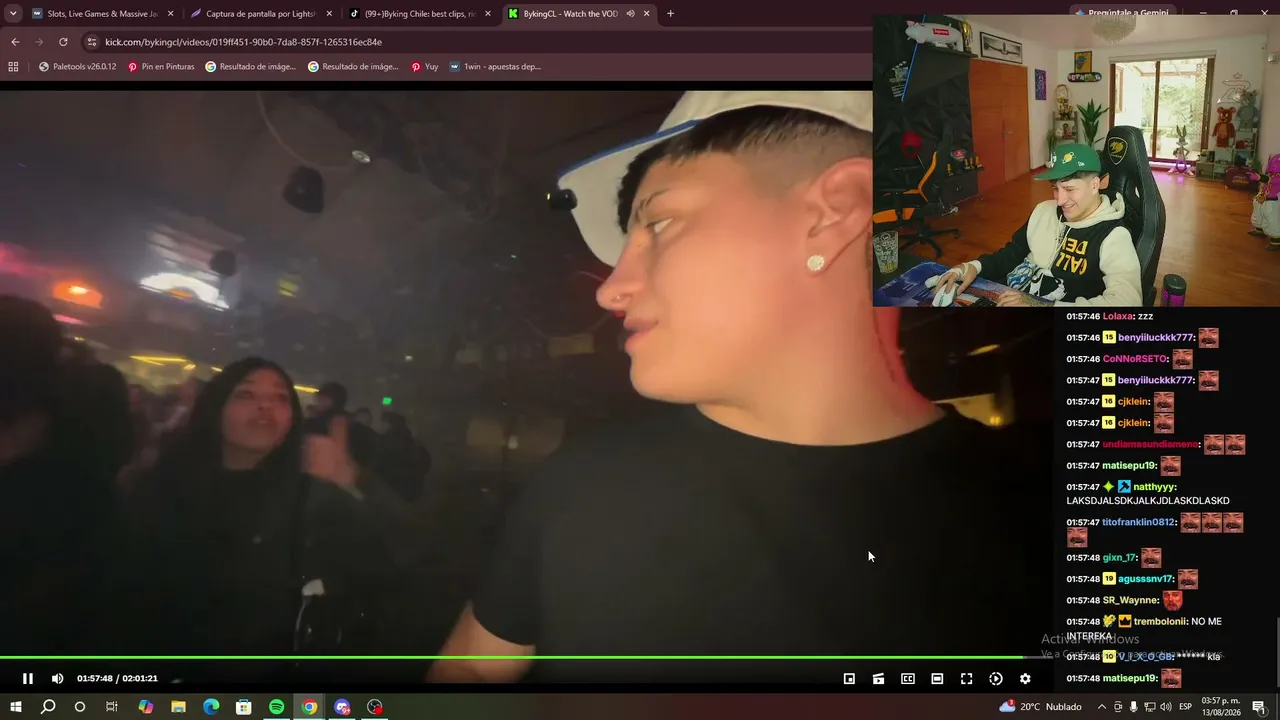Viewport: 1280px width, 720px height.
Task: Mute audio on the BykingCL tab
Action: [630, 14]
